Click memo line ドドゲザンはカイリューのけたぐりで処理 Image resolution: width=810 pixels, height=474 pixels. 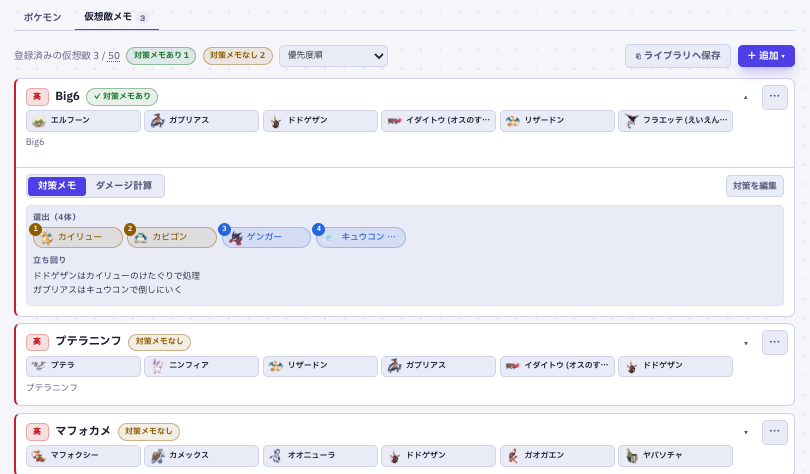(116, 276)
